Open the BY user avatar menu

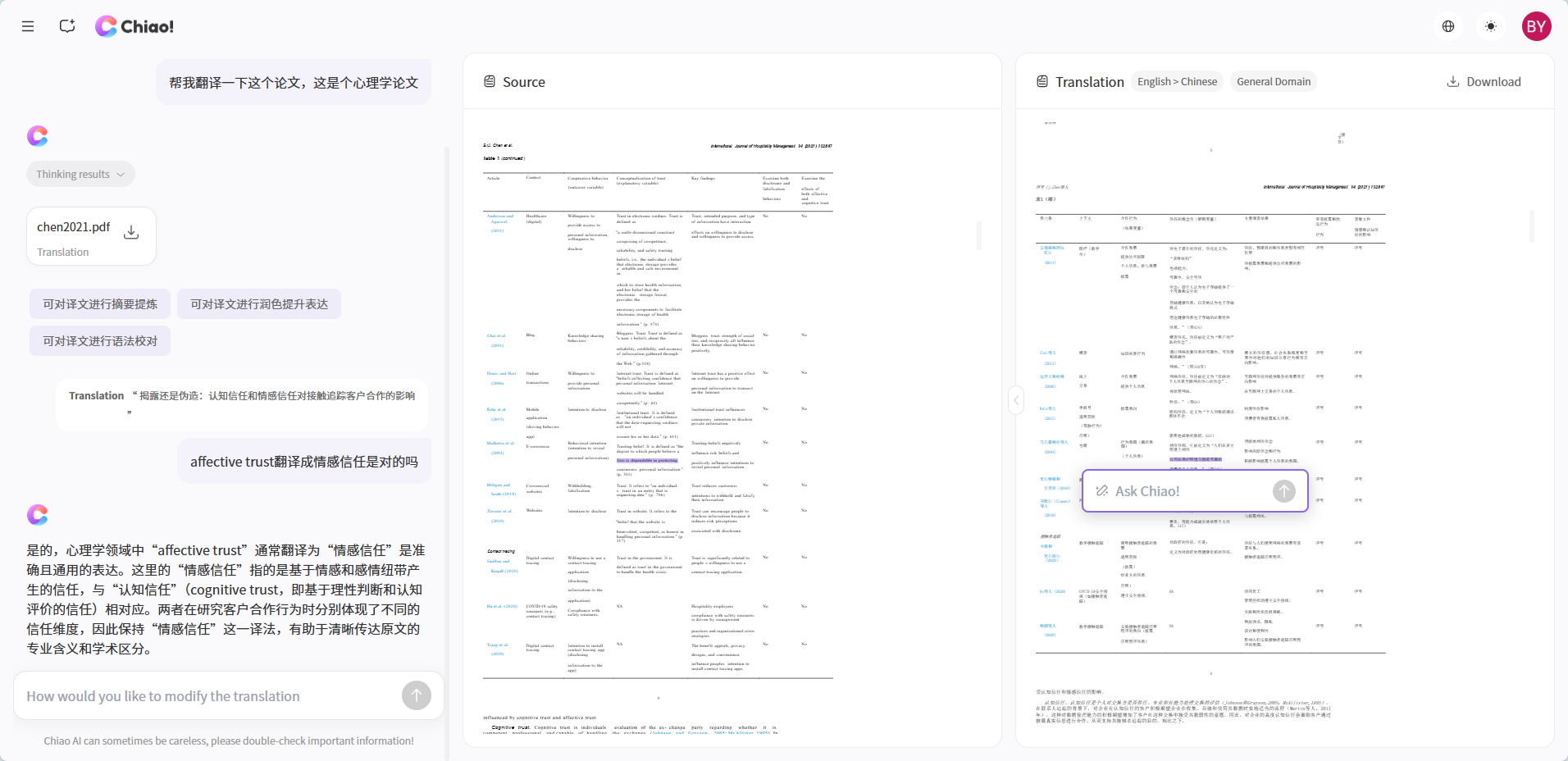pyautogui.click(x=1536, y=26)
